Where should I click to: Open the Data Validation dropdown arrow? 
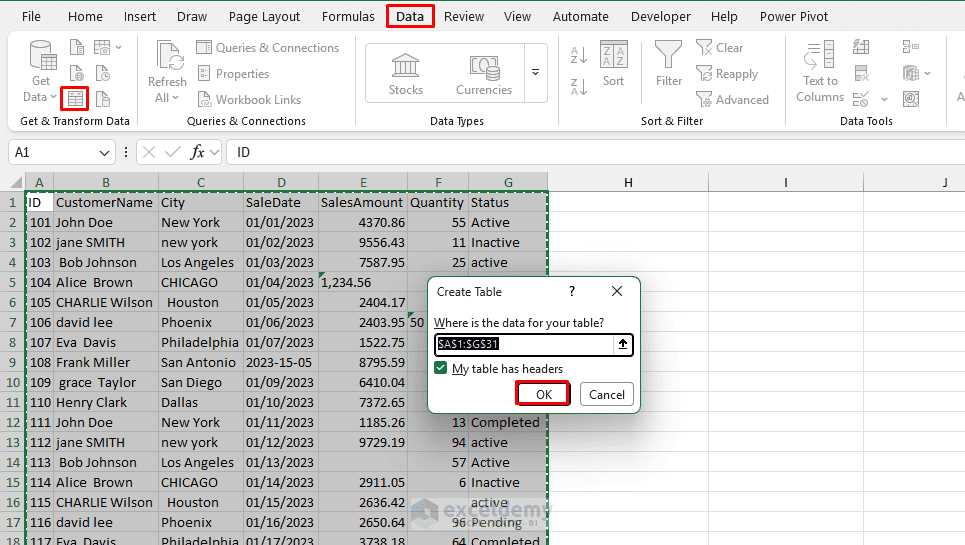point(884,99)
